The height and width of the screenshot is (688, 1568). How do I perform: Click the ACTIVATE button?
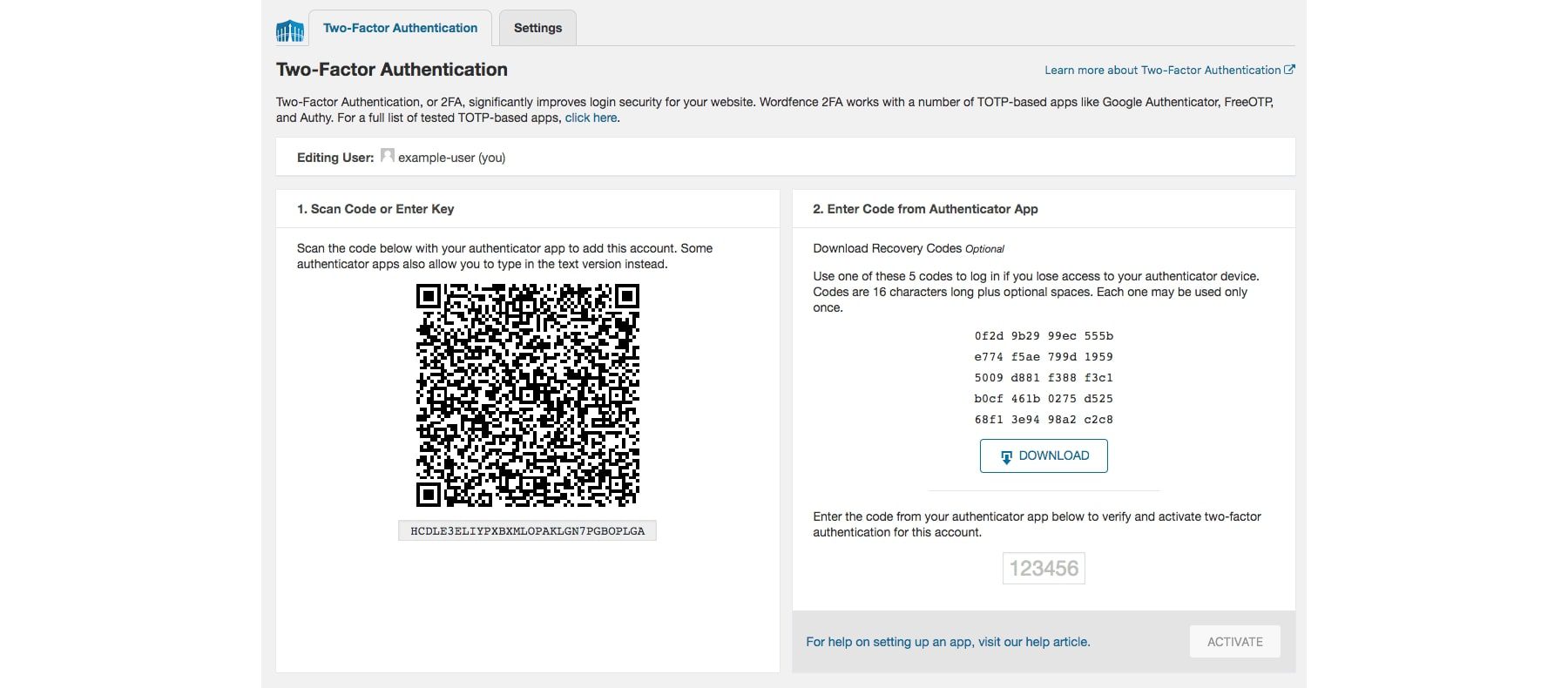pos(1234,642)
